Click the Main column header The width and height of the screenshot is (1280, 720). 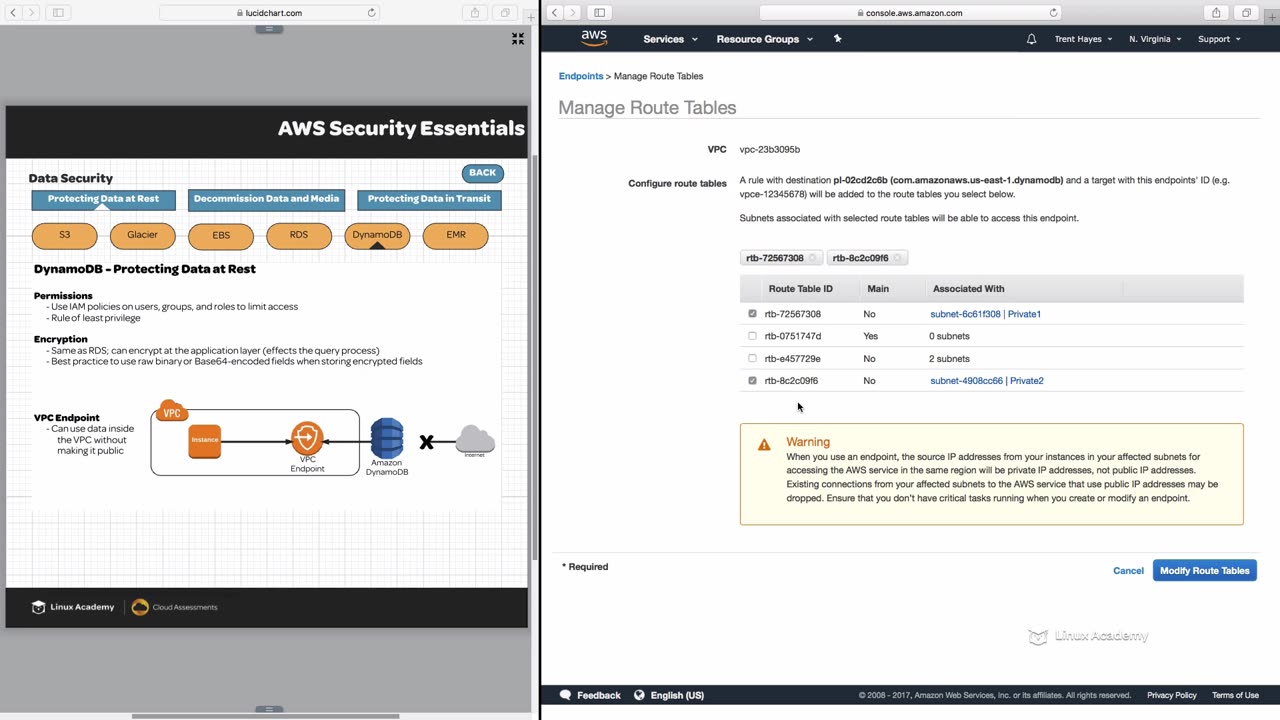[x=877, y=289]
